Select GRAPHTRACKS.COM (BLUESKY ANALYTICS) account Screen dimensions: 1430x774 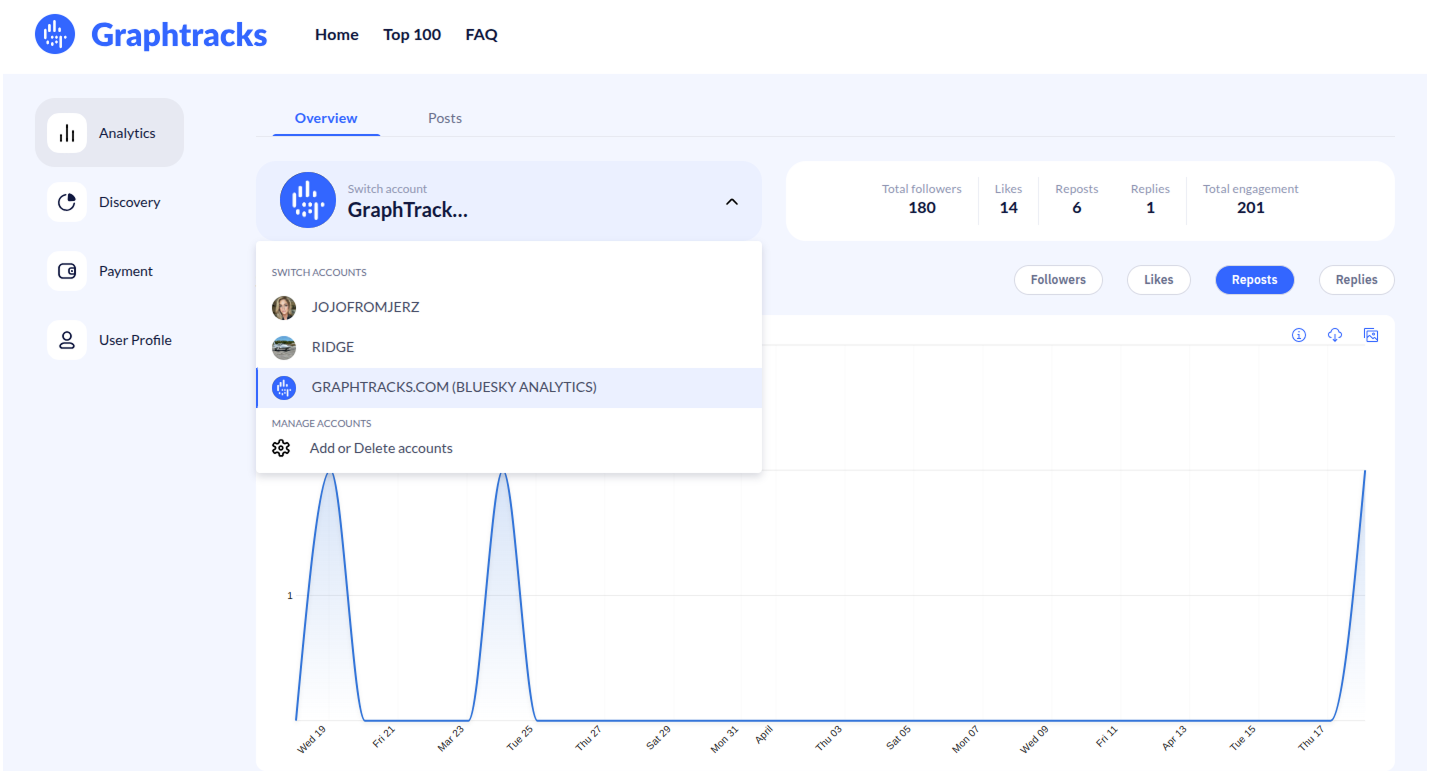(509, 387)
